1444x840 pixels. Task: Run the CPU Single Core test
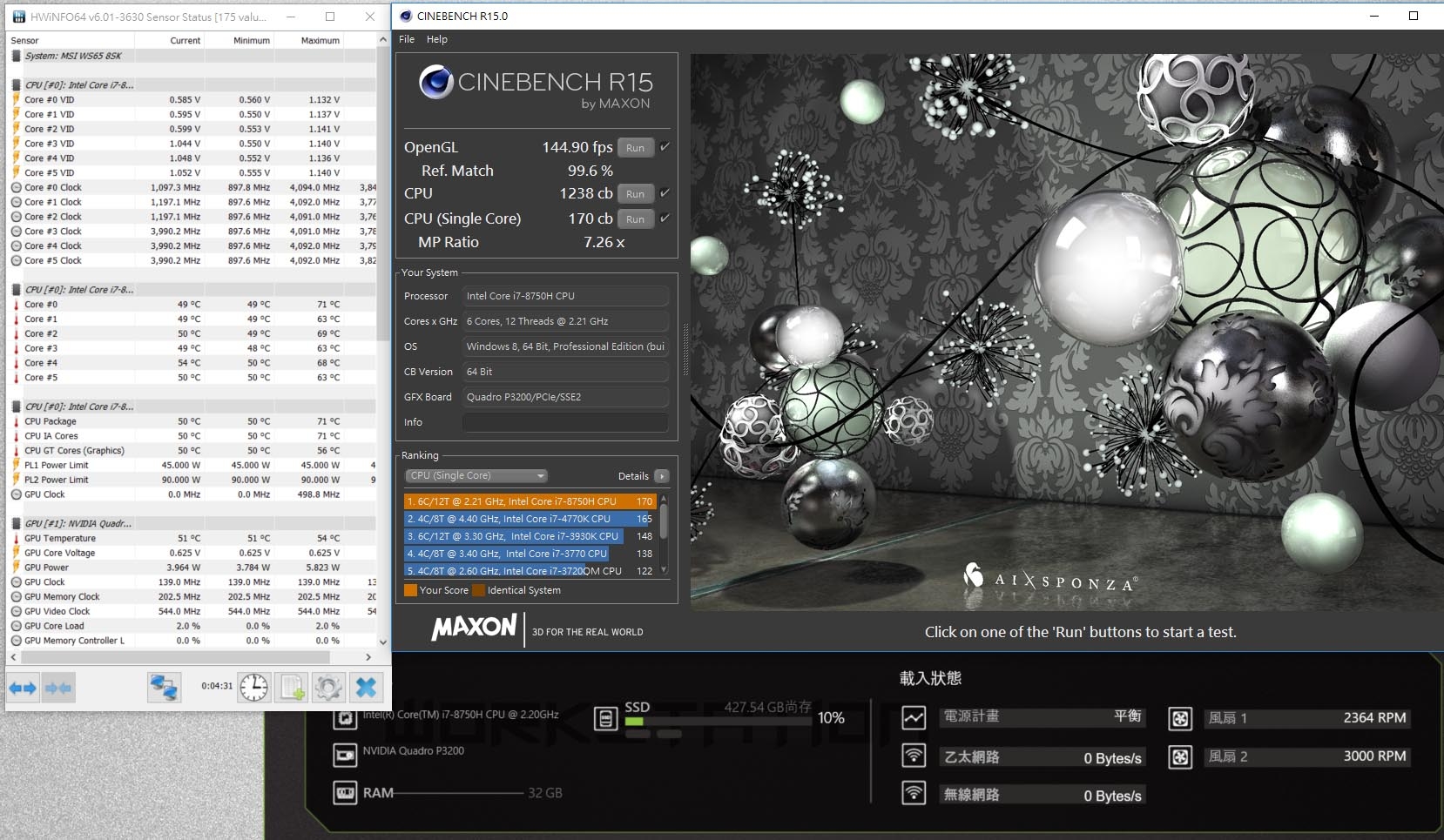coord(635,219)
